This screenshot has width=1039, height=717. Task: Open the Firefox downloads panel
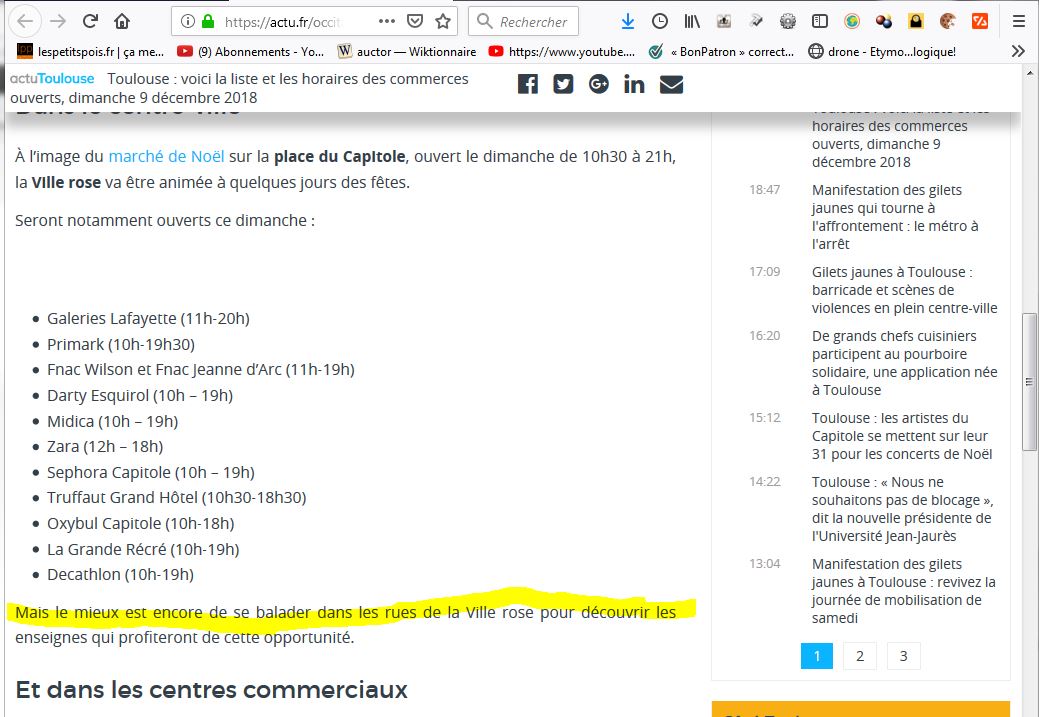point(628,21)
